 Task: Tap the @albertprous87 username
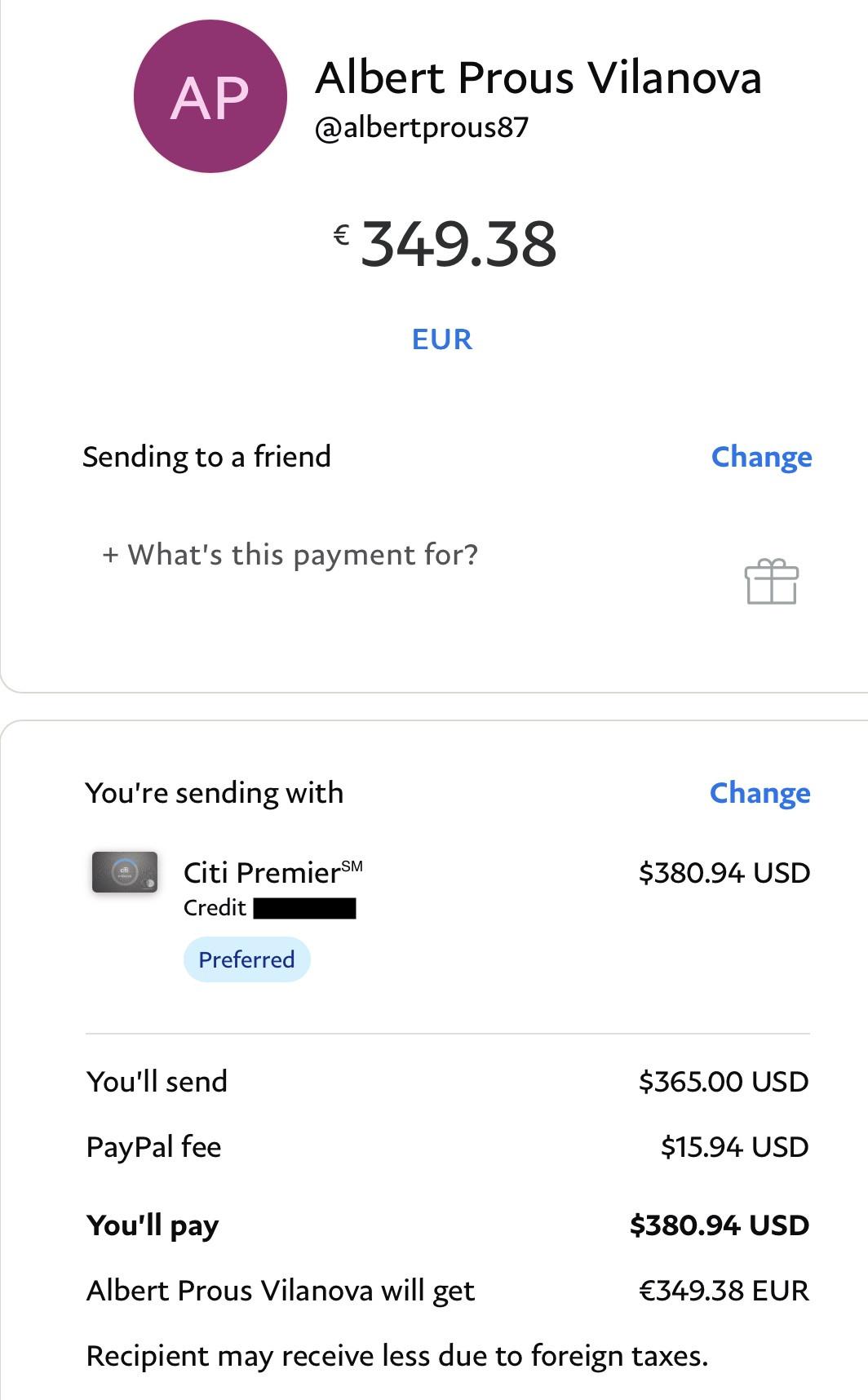click(x=422, y=128)
